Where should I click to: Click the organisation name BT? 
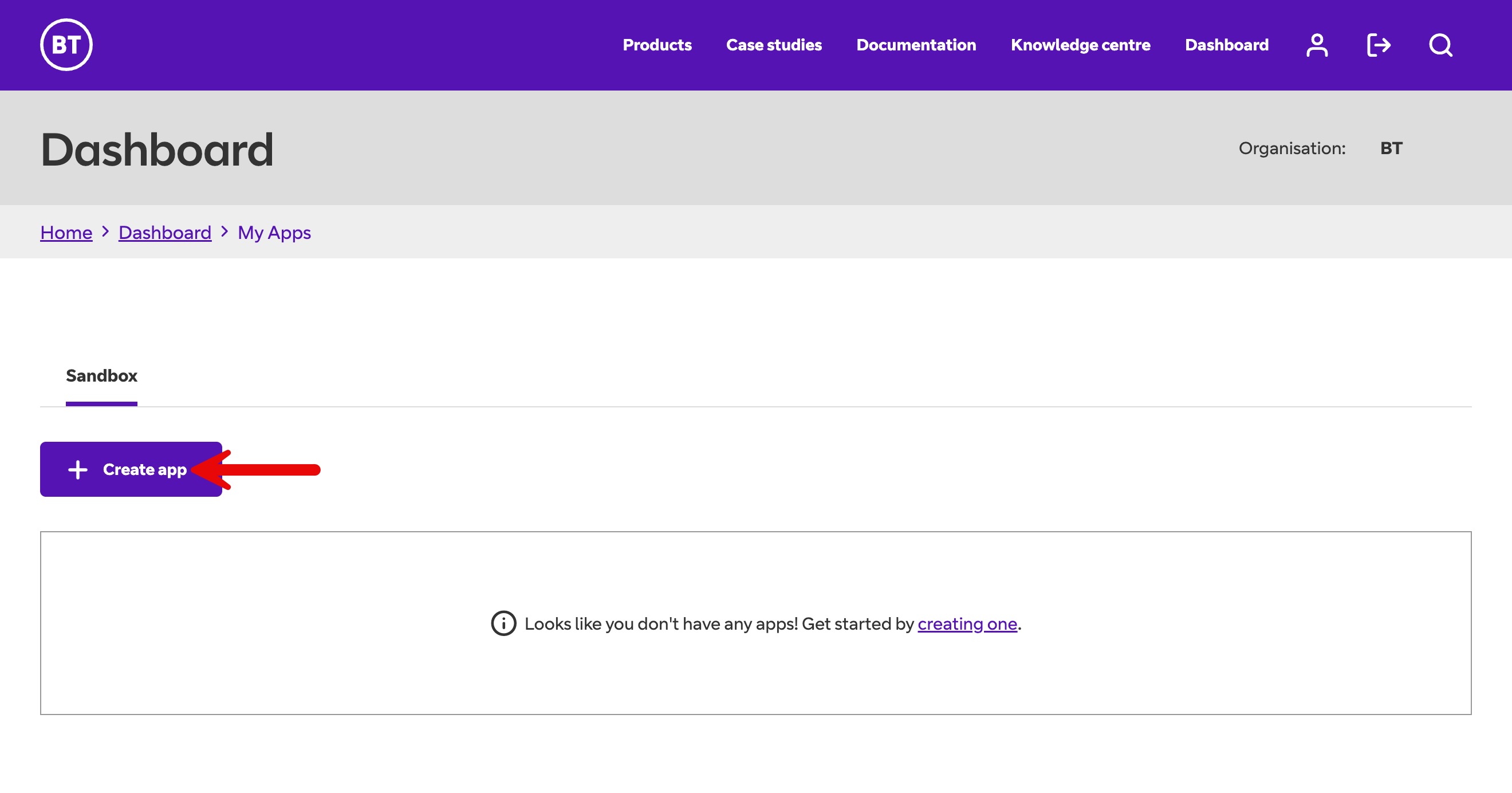pos(1391,148)
